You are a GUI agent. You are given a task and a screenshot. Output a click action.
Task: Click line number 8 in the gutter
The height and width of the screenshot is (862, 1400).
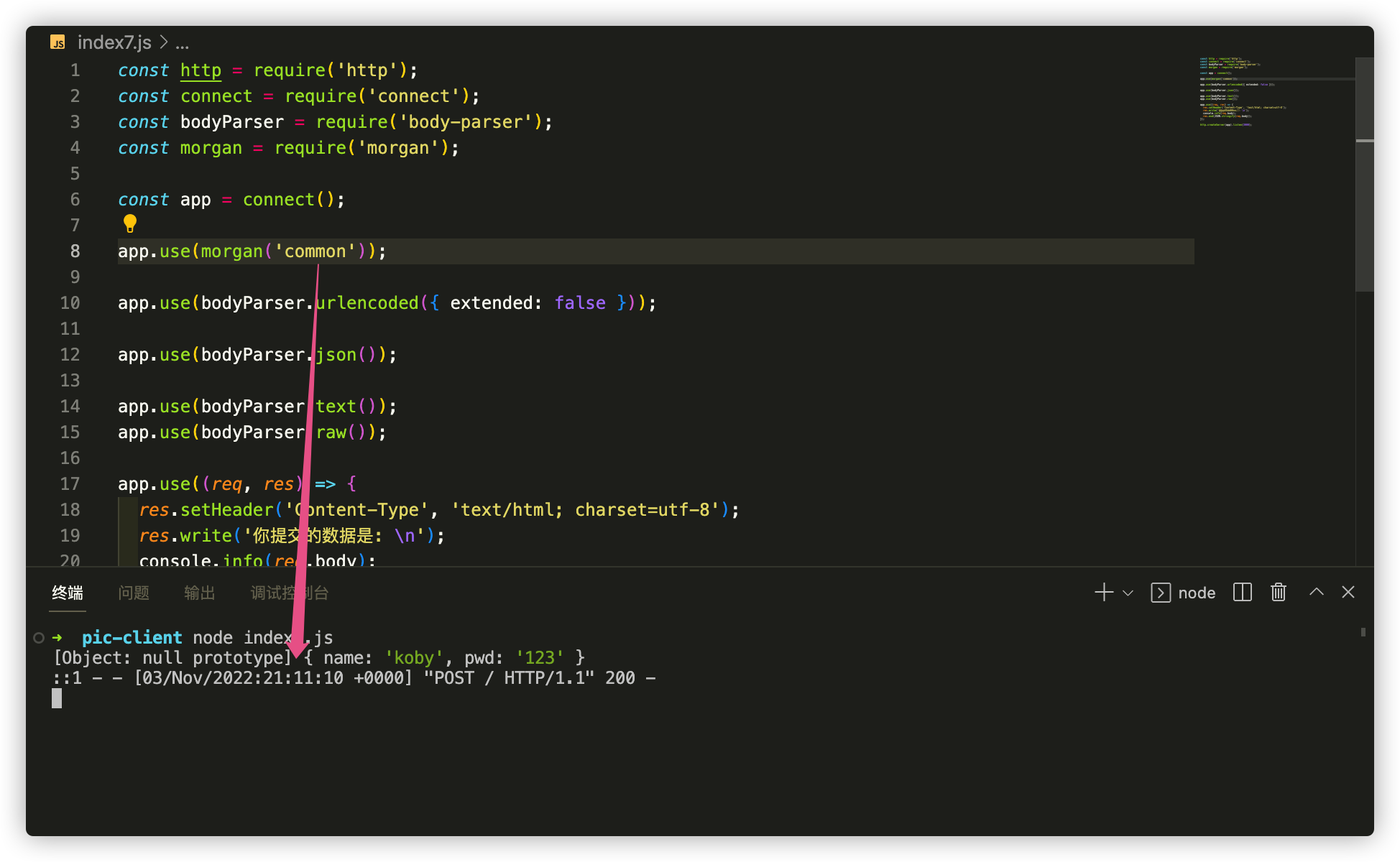75,251
